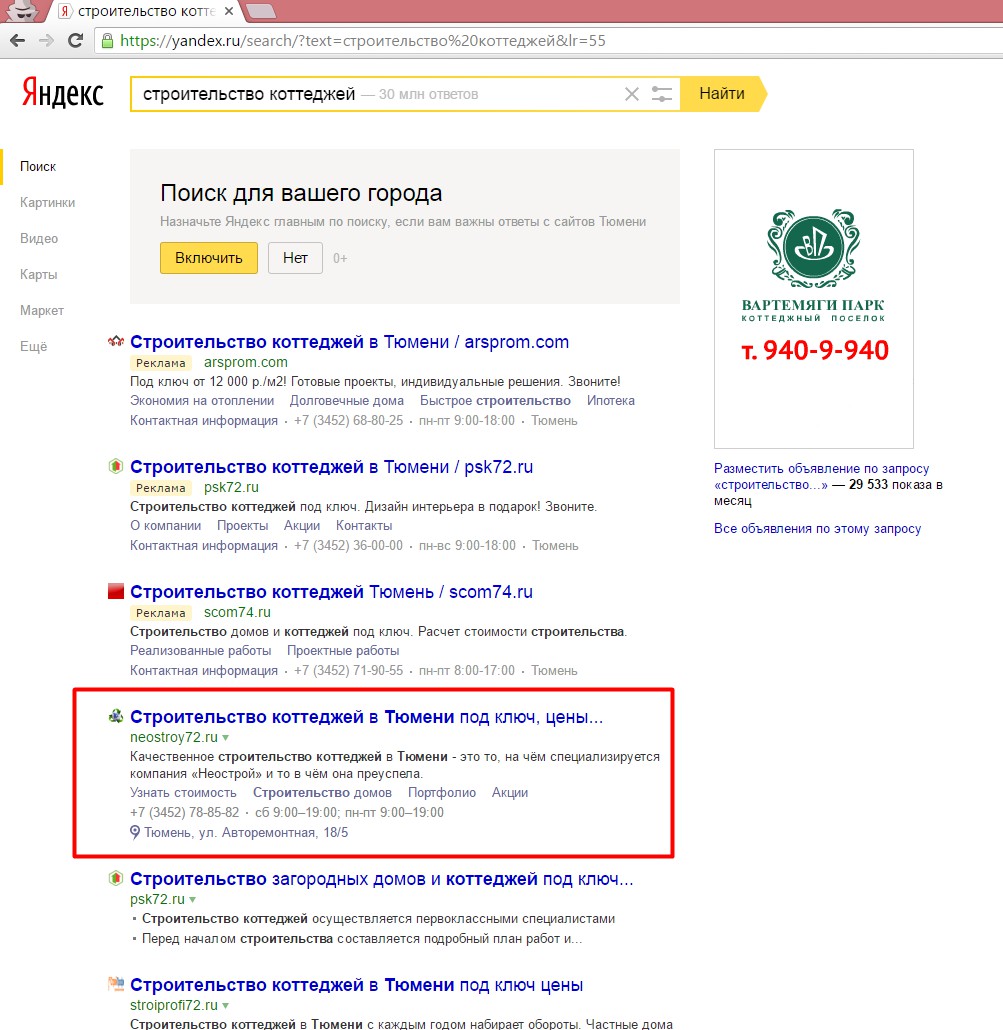Click arsprom.com result favicon

(x=116, y=341)
